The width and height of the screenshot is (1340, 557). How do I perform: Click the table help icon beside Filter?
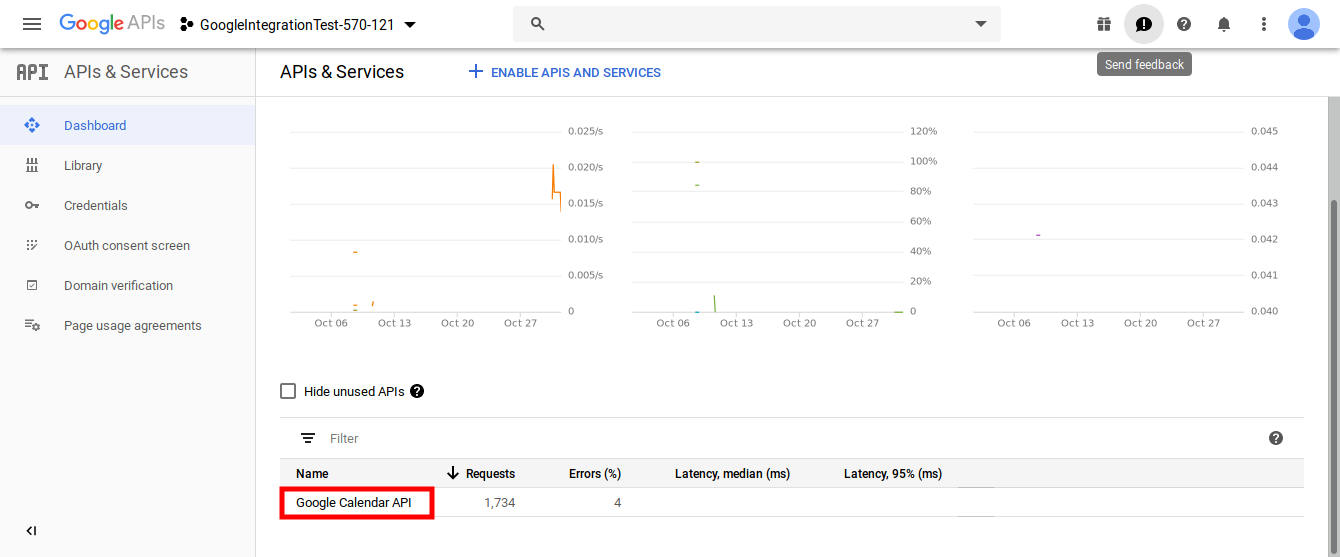[x=1275, y=438]
